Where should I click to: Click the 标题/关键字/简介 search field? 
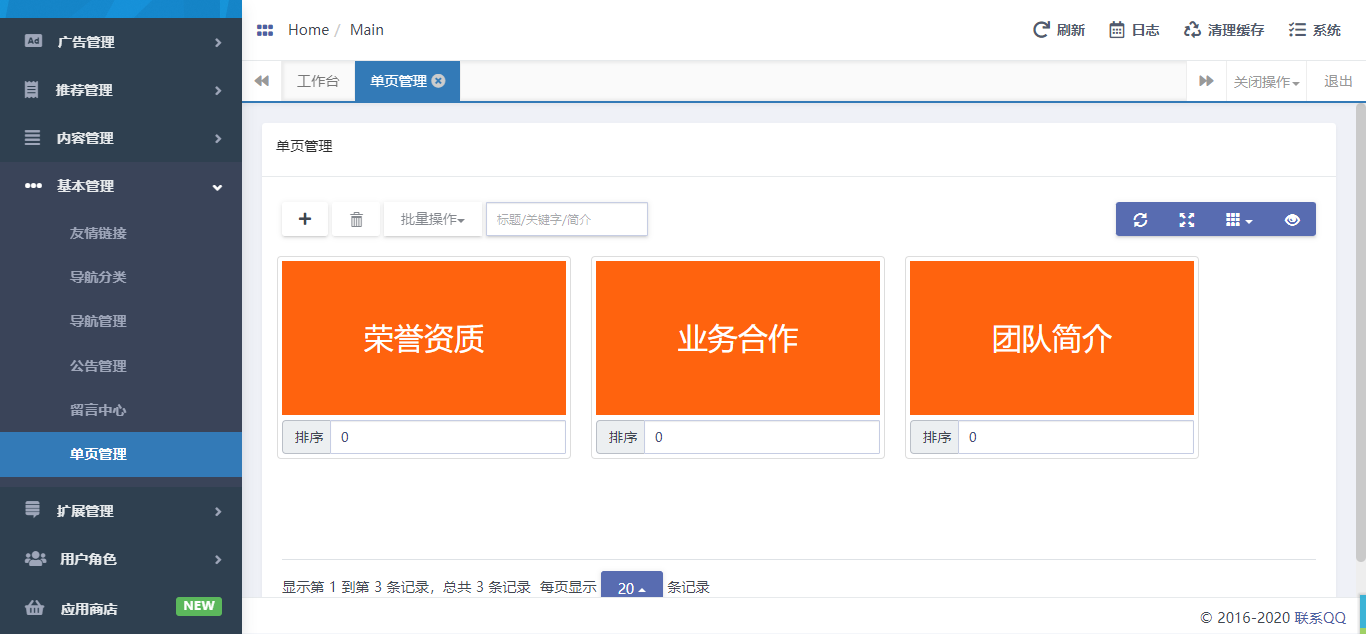click(566, 219)
